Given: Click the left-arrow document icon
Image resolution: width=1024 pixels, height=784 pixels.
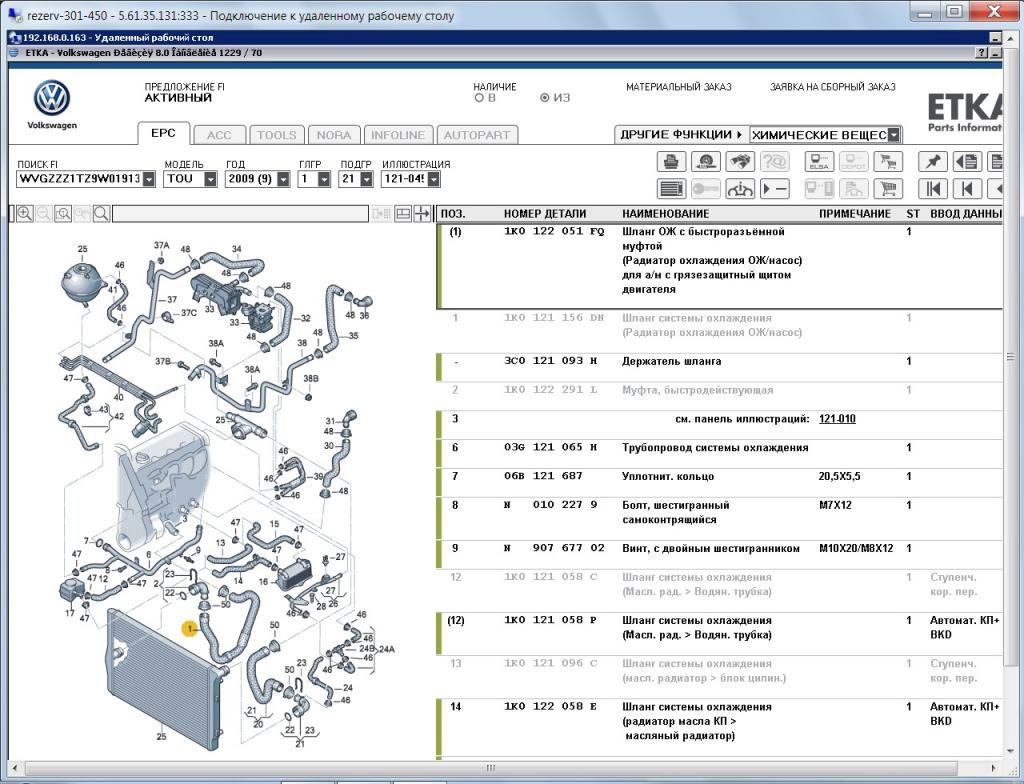Looking at the screenshot, I should coord(967,161).
